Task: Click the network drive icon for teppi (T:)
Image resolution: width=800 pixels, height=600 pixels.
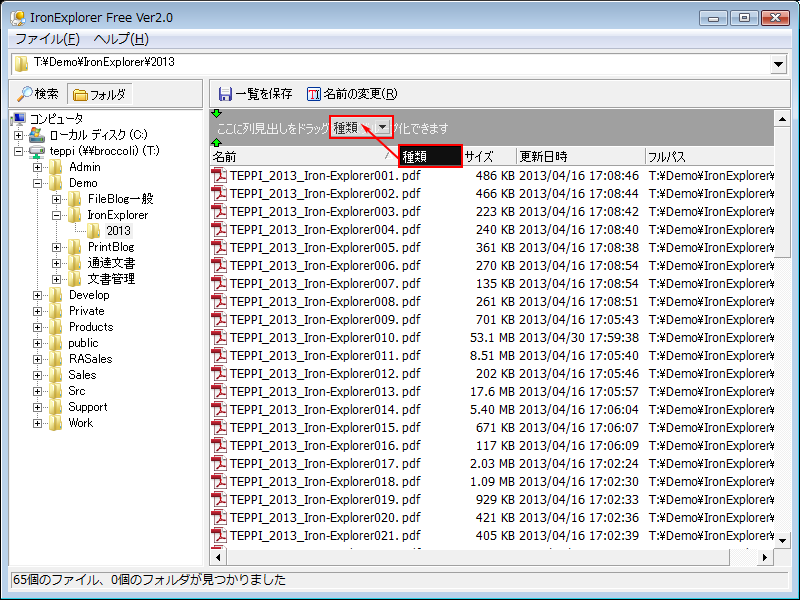Action: click(36, 152)
